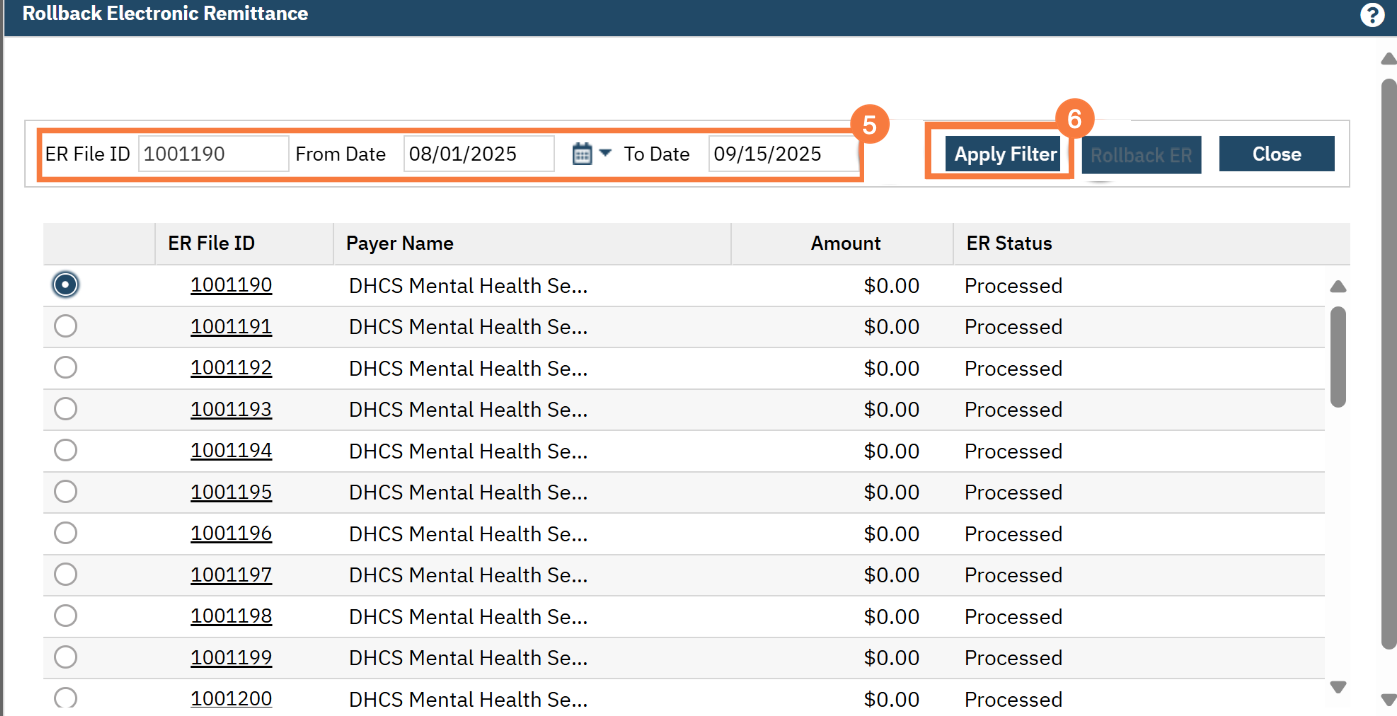The height and width of the screenshot is (716, 1397).
Task: Click into the ER File ID input field
Action: click(213, 154)
